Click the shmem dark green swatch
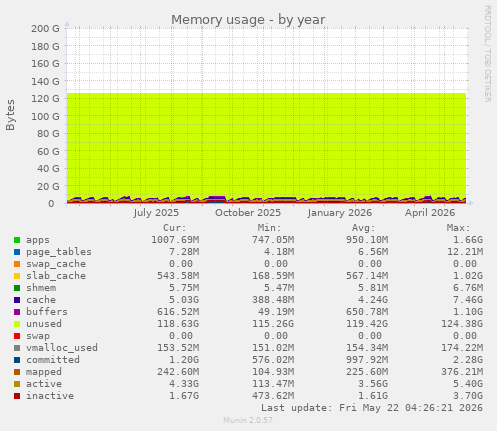The height and width of the screenshot is (431, 497). (x=17, y=288)
